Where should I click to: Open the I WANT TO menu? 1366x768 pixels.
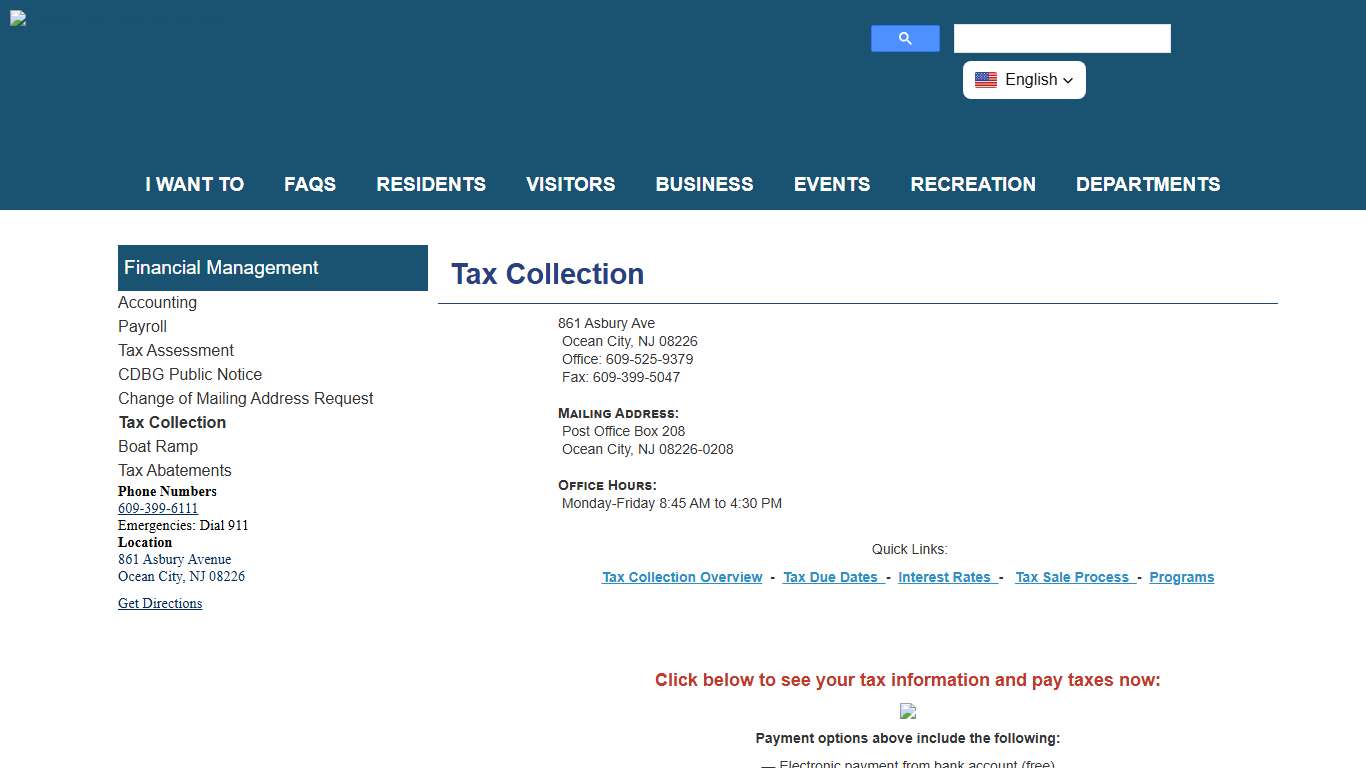pyautogui.click(x=194, y=184)
